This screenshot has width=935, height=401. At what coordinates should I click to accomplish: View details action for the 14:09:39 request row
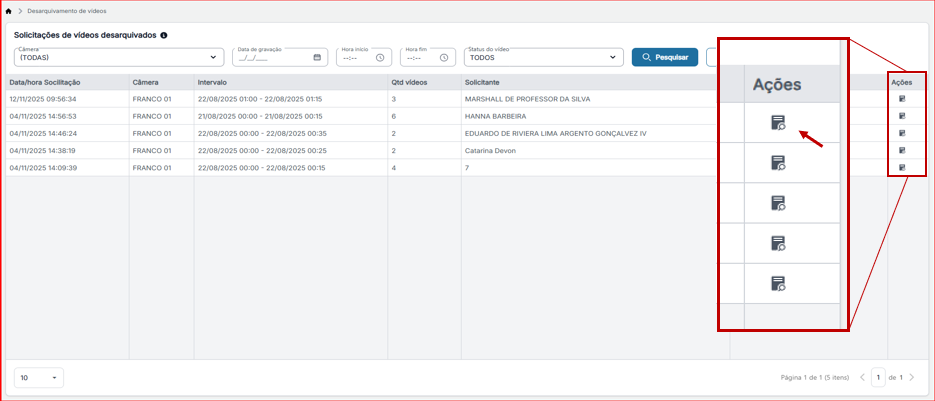click(902, 168)
